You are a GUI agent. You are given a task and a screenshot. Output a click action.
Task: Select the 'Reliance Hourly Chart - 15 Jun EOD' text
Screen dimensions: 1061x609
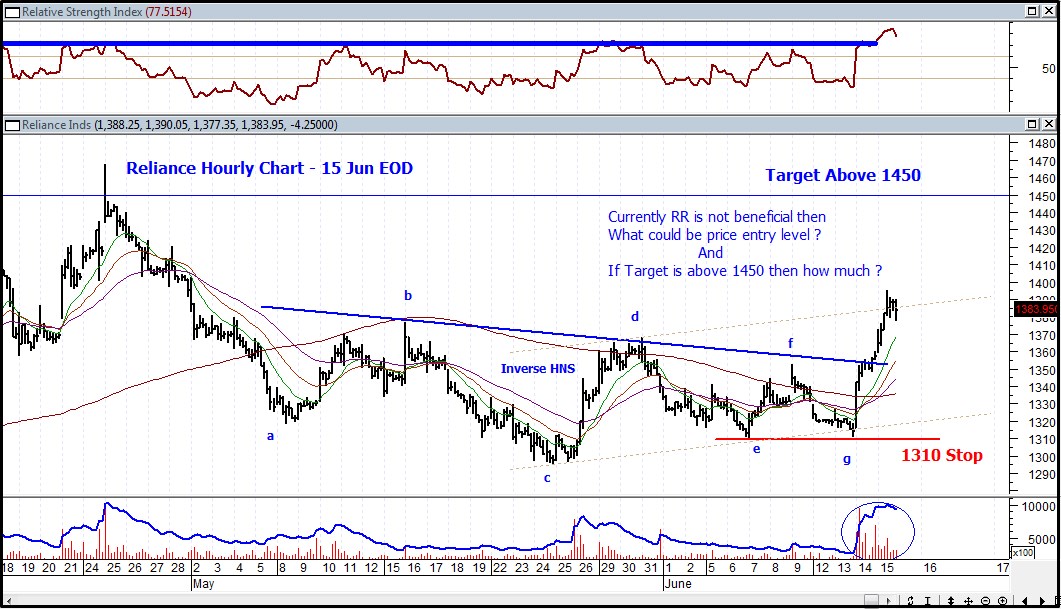(x=269, y=168)
